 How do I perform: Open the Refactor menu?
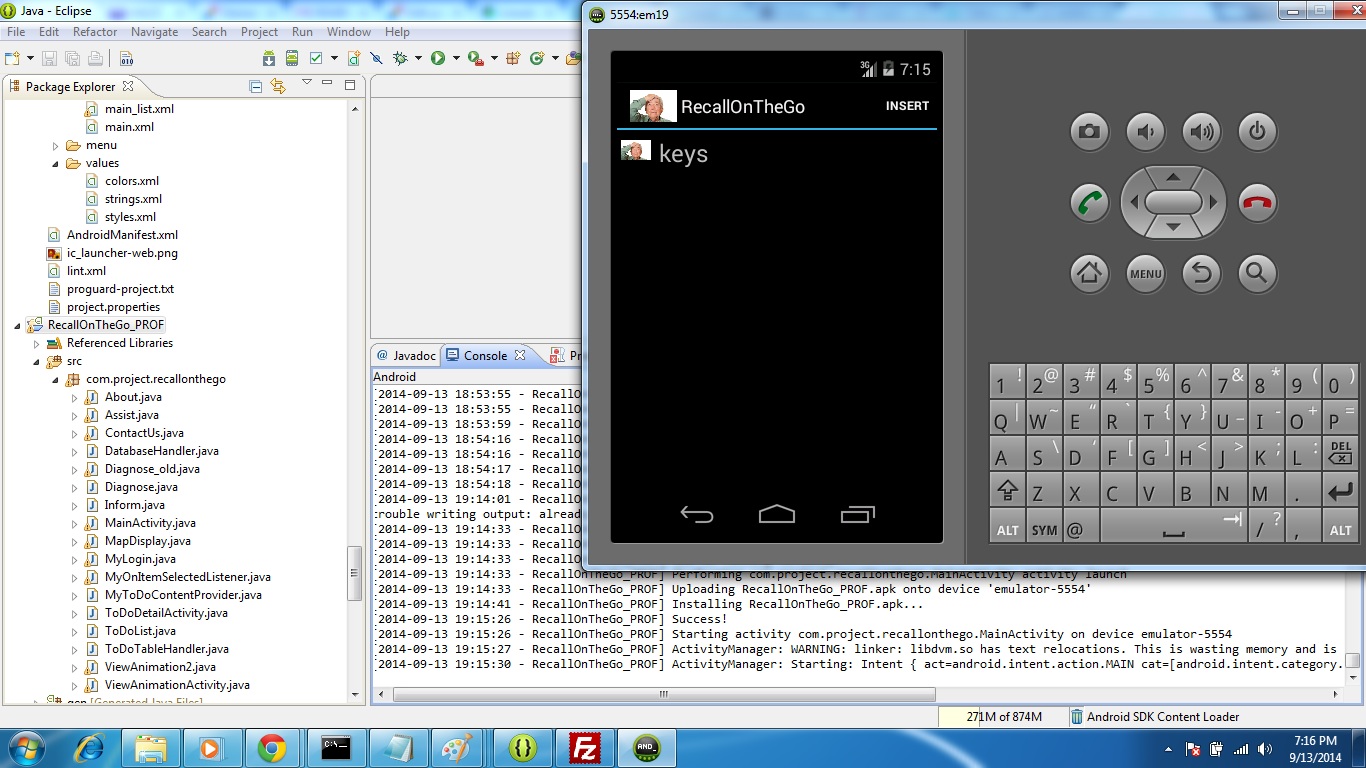(x=95, y=32)
